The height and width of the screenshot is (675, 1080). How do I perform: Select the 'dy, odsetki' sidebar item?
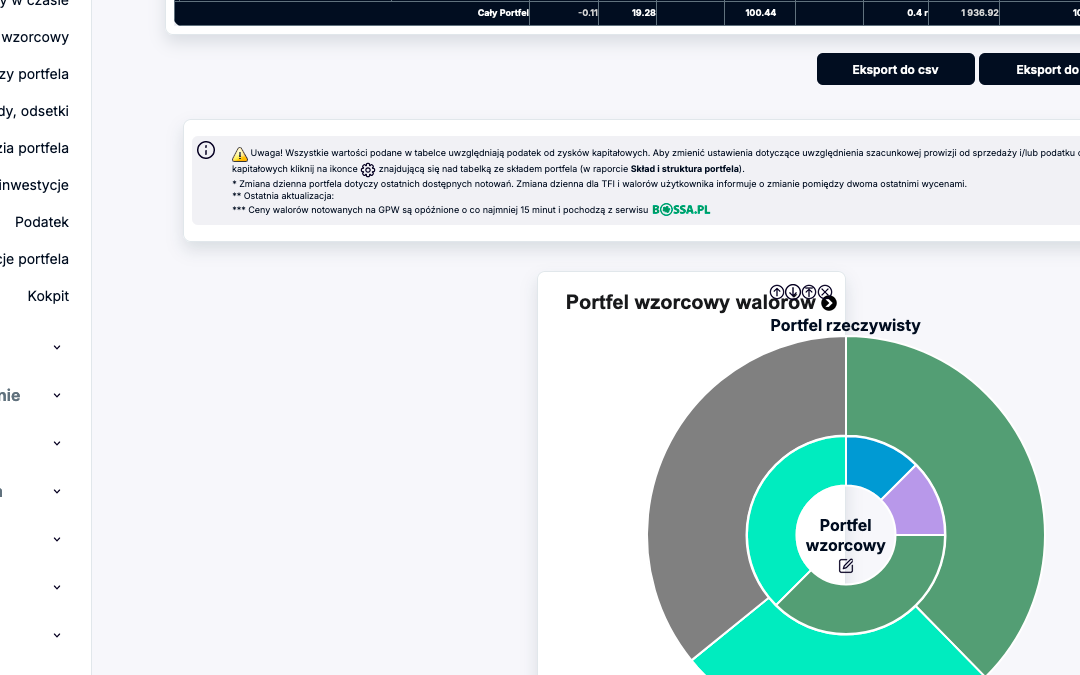36,111
